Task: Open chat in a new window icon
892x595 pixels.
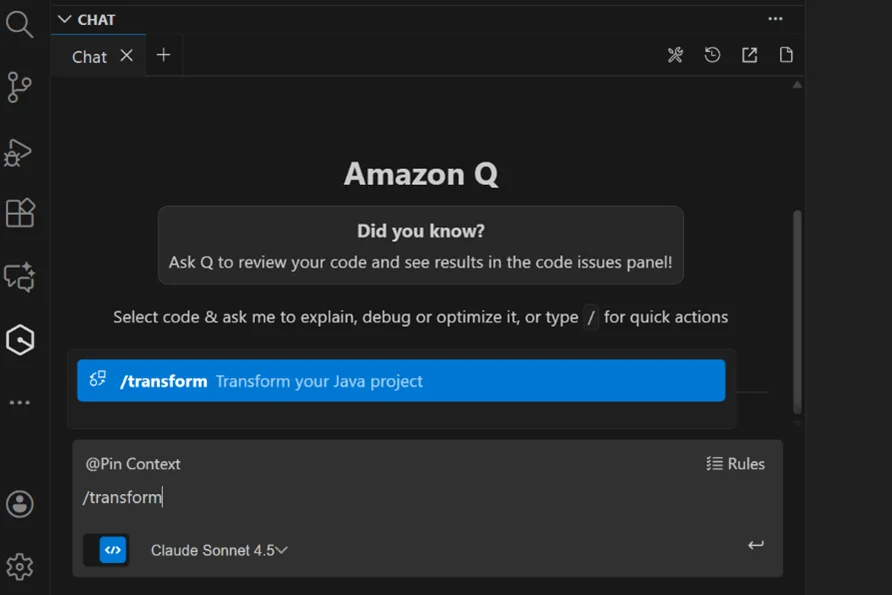Action: 749,54
